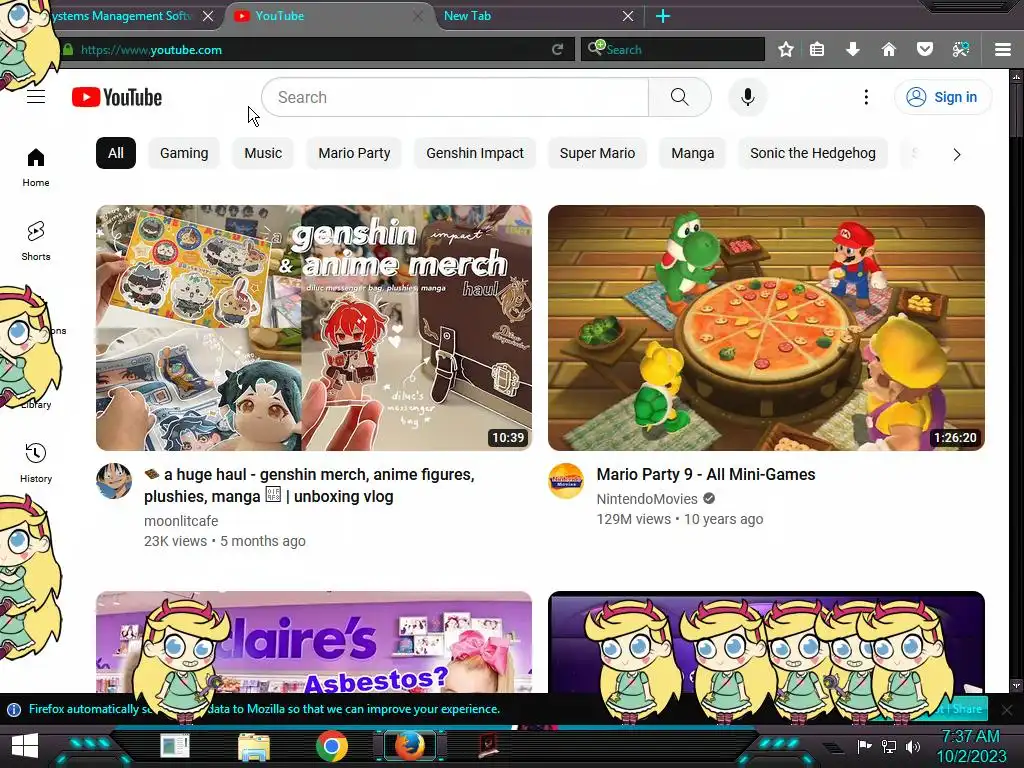Image resolution: width=1024 pixels, height=768 pixels.
Task: Open Mario Party 9 All Mini-Games title
Action: [705, 474]
